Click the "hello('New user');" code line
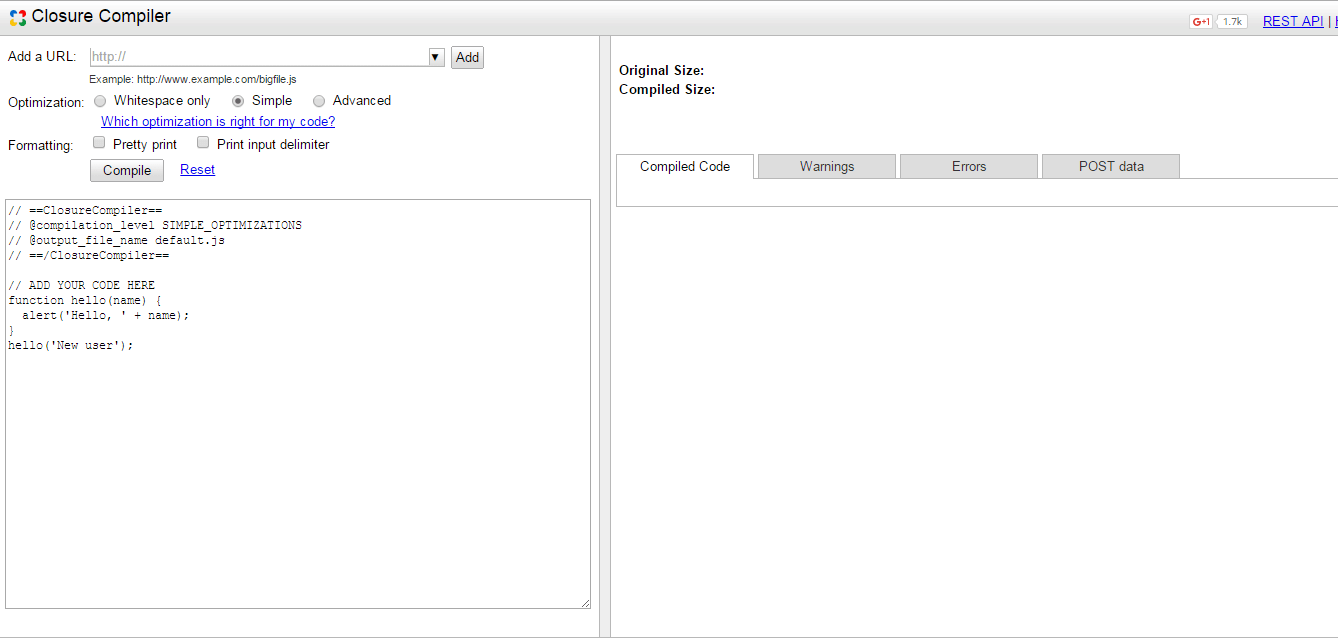This screenshot has width=1338, height=638. click(x=71, y=345)
